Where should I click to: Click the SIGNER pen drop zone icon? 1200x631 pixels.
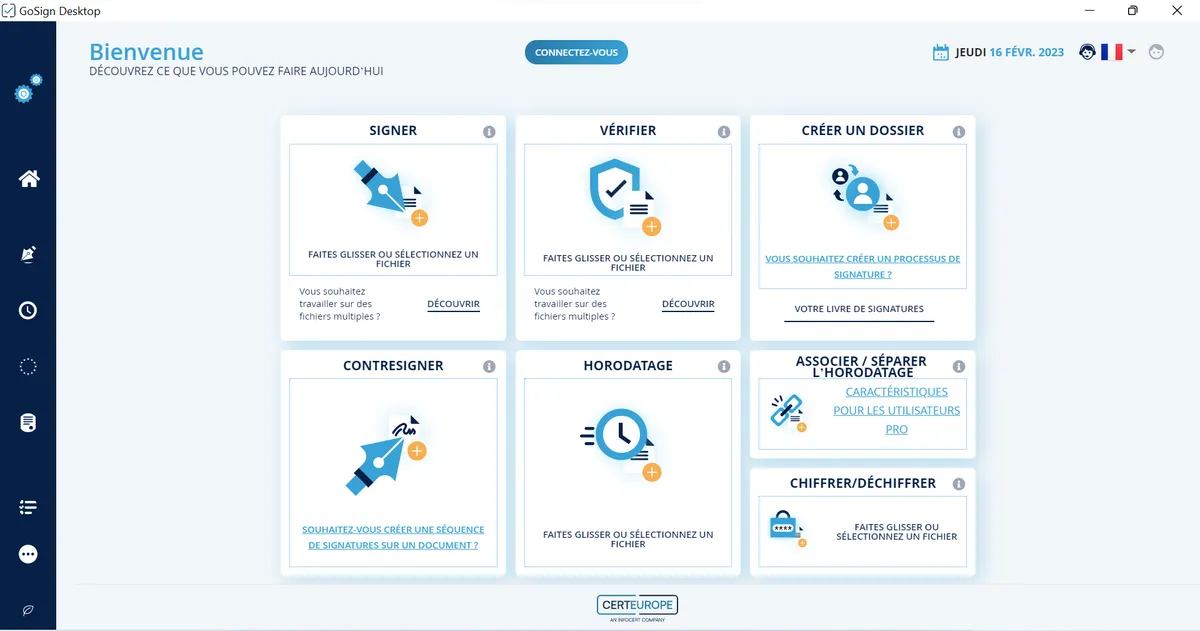pos(391,192)
